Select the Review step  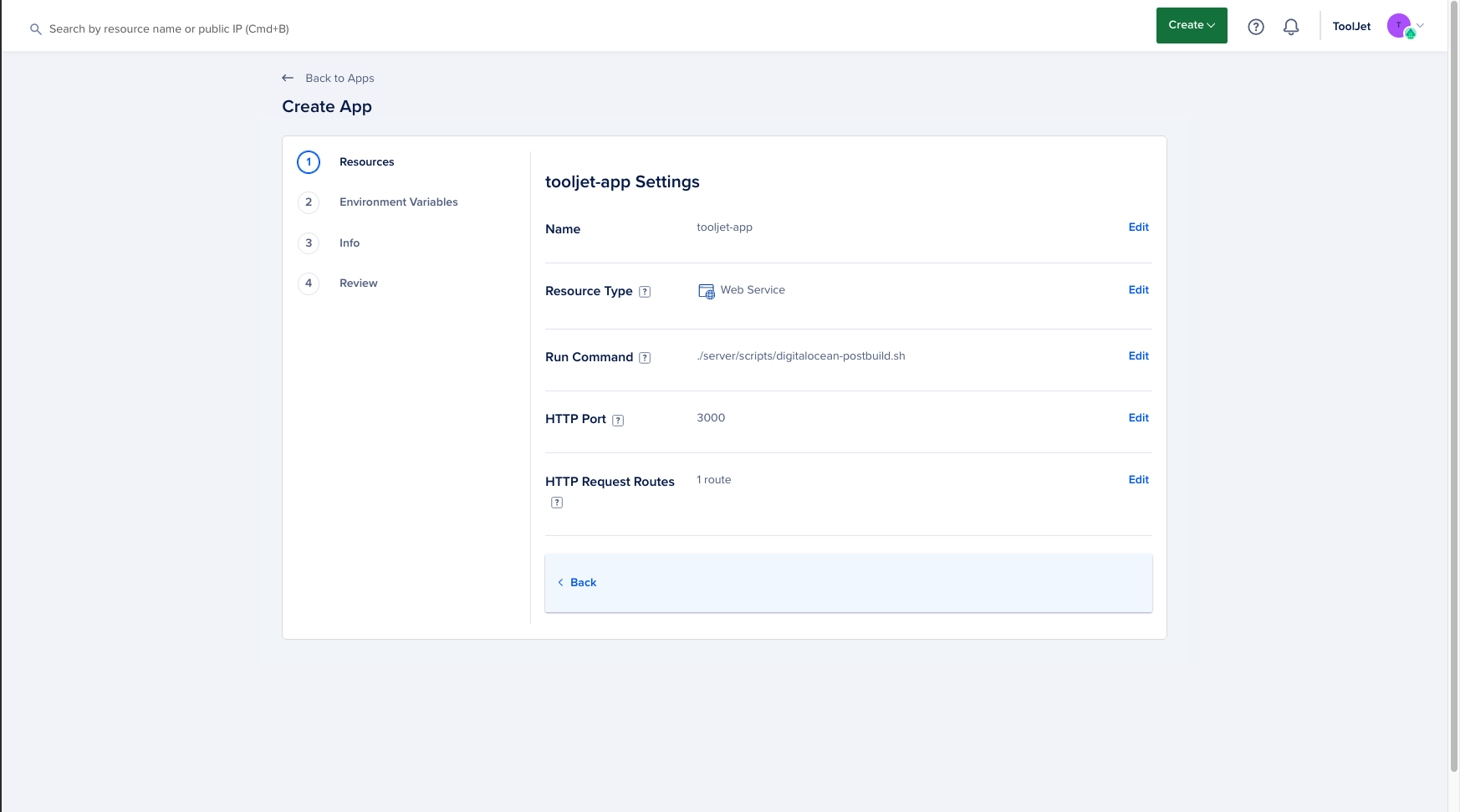pyautogui.click(x=358, y=283)
